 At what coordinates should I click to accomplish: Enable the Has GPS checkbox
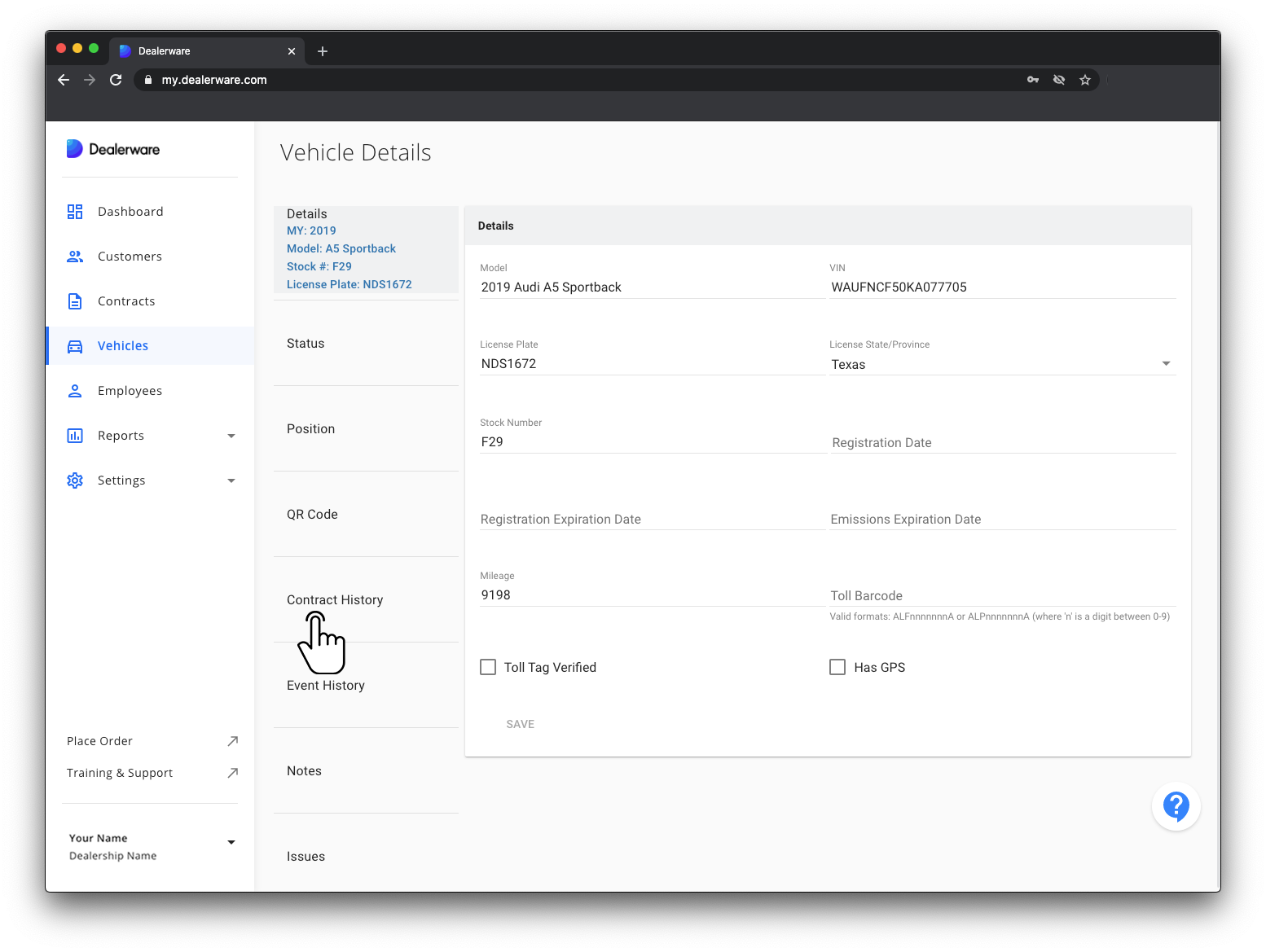(837, 667)
